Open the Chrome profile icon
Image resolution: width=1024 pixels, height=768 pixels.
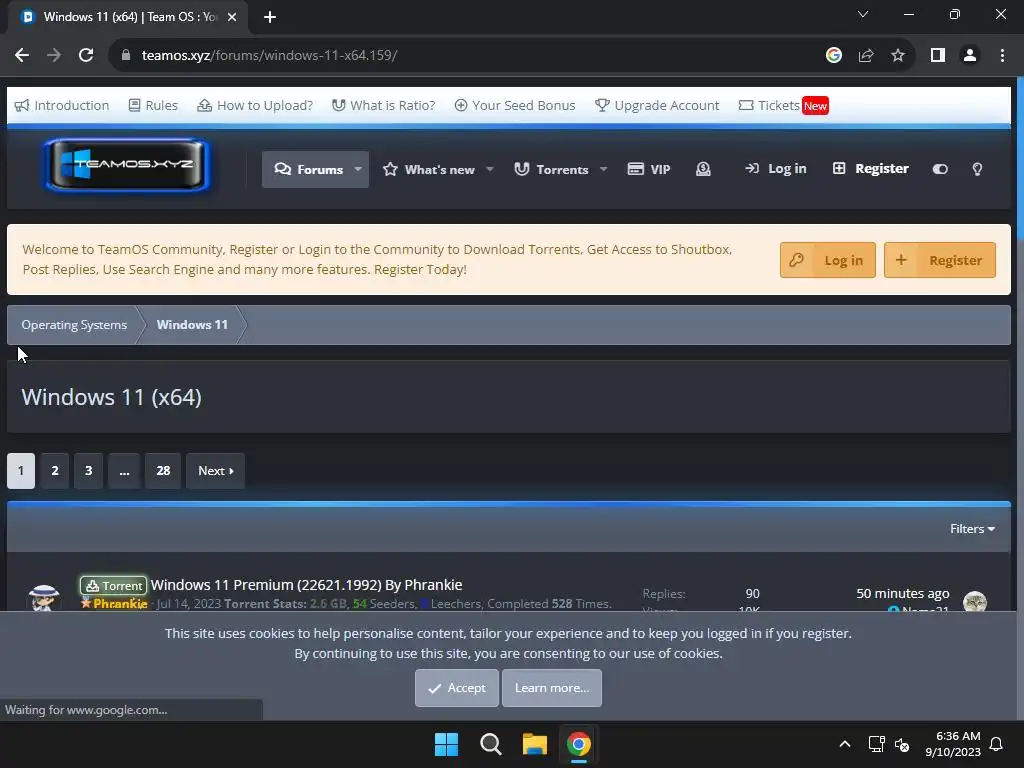(x=970, y=56)
